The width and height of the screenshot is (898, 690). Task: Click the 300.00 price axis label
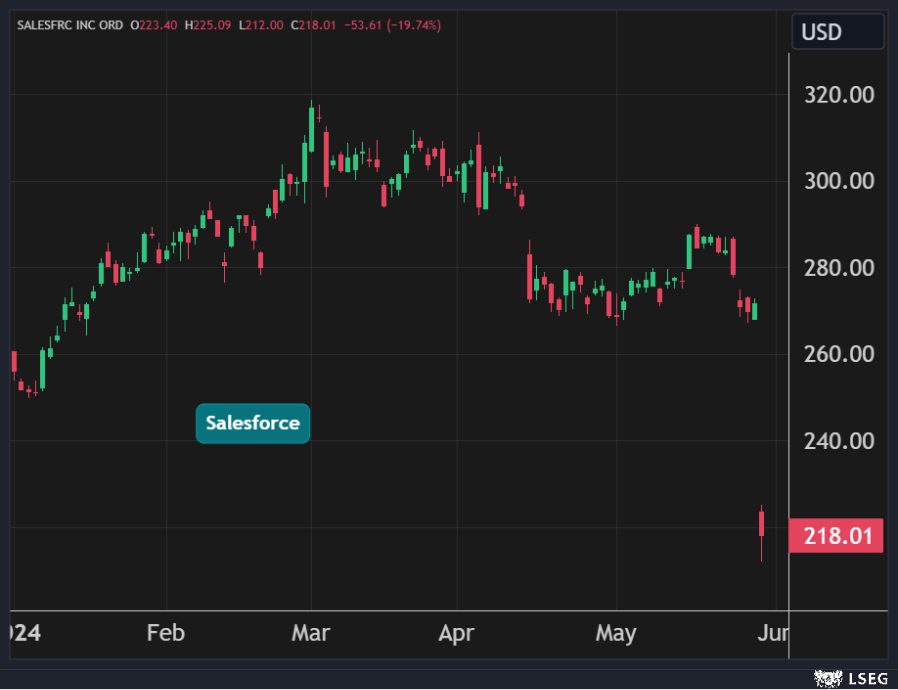[839, 181]
